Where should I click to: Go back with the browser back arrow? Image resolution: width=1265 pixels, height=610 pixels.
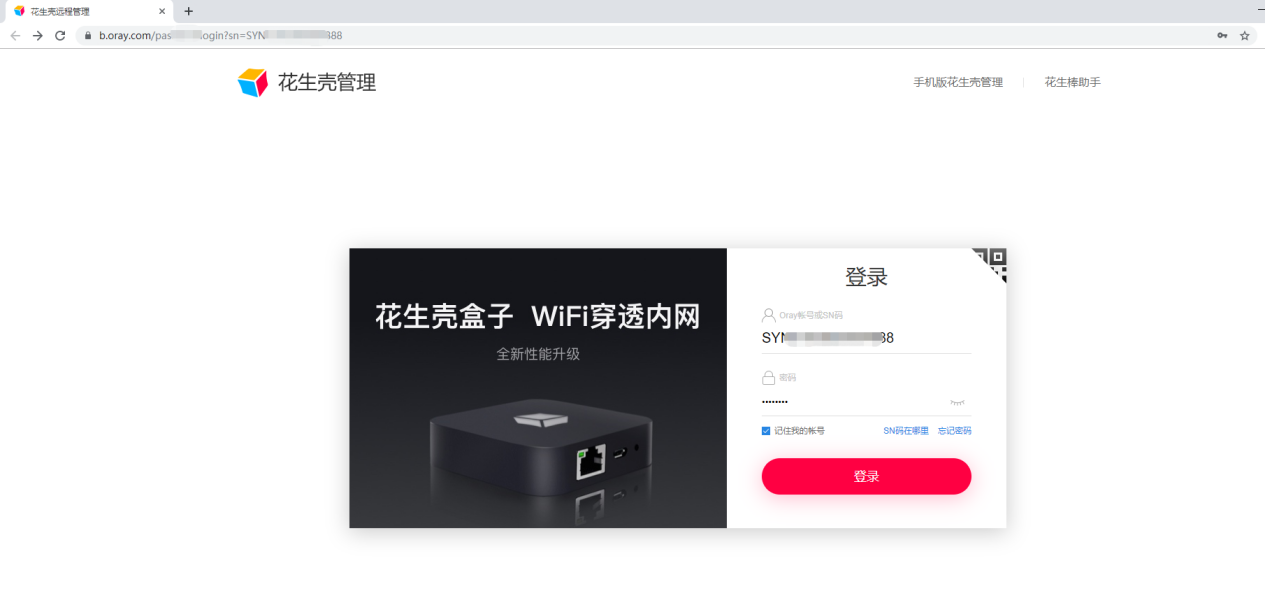(x=15, y=35)
